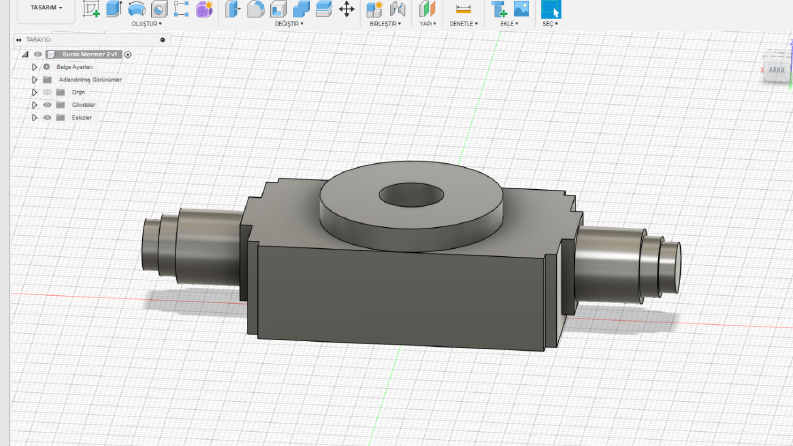Click the TARAYICI panel options dot
793x446 pixels.
(162, 39)
